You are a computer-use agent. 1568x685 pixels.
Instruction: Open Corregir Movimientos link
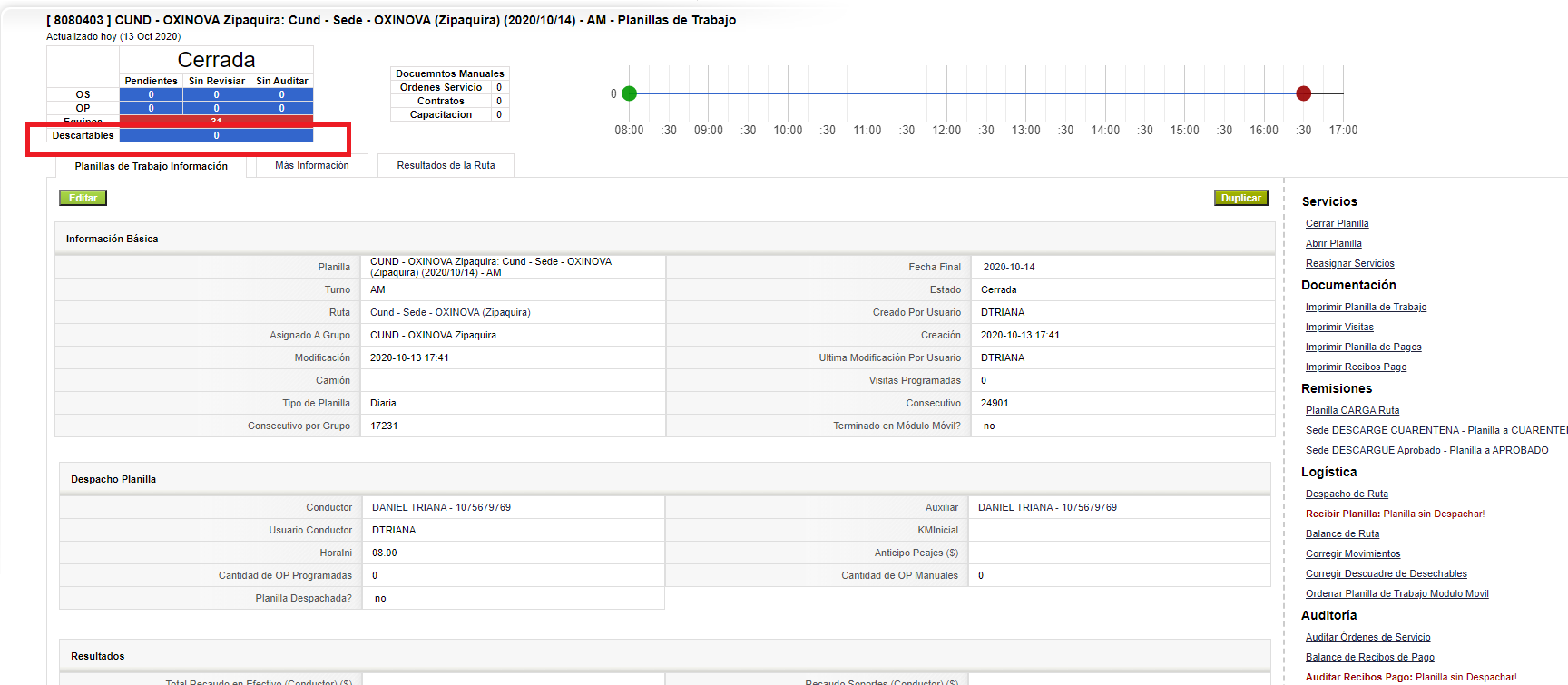[x=1352, y=553]
